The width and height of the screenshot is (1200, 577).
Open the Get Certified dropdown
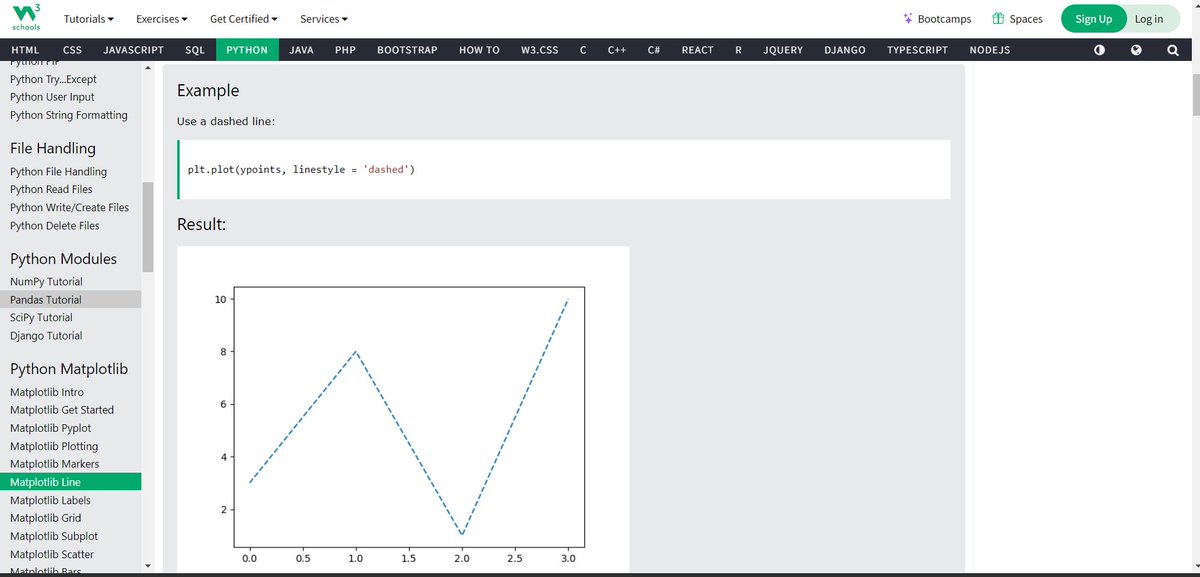244,19
